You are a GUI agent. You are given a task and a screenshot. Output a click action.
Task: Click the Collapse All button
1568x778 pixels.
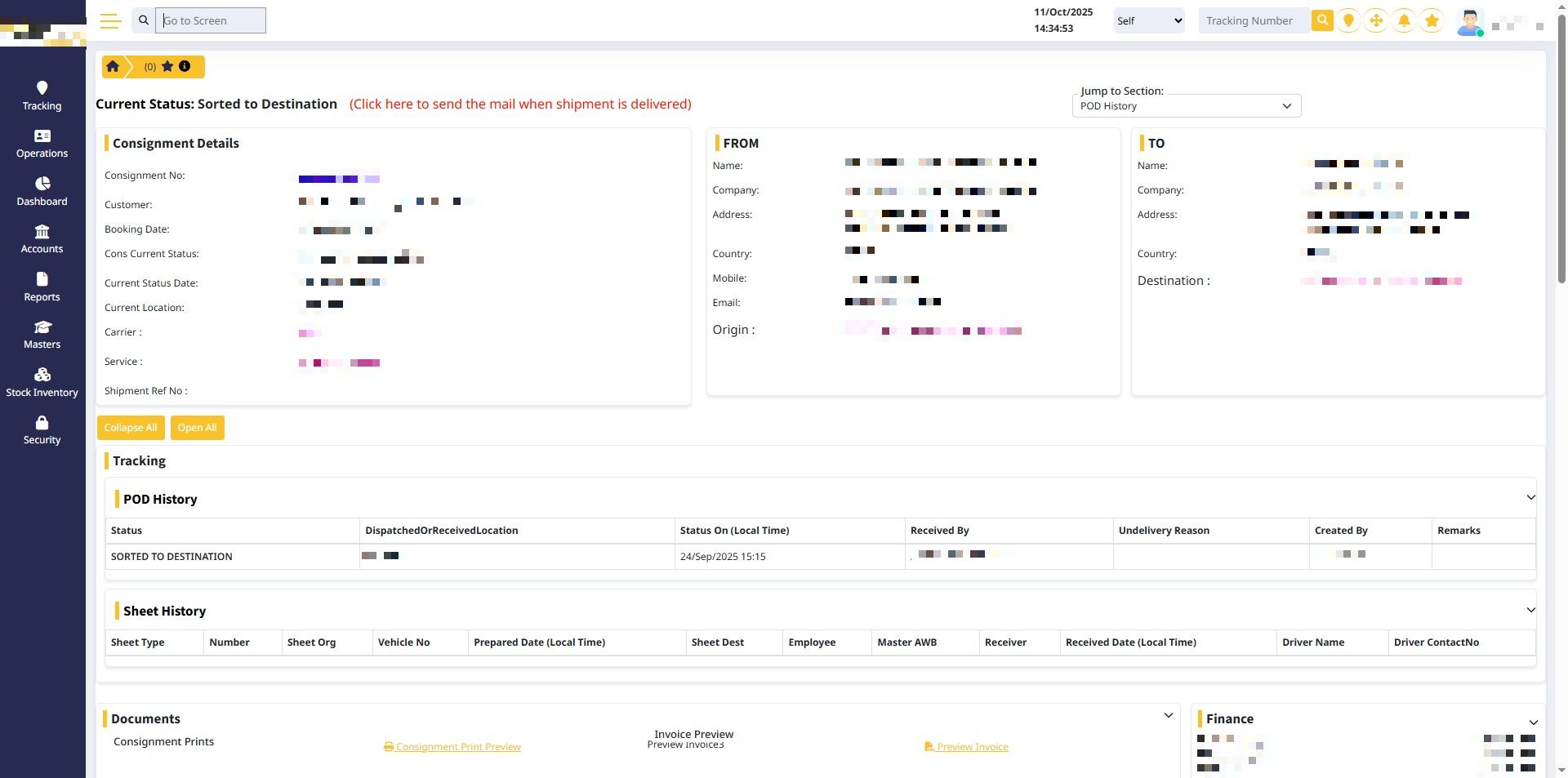tap(131, 428)
